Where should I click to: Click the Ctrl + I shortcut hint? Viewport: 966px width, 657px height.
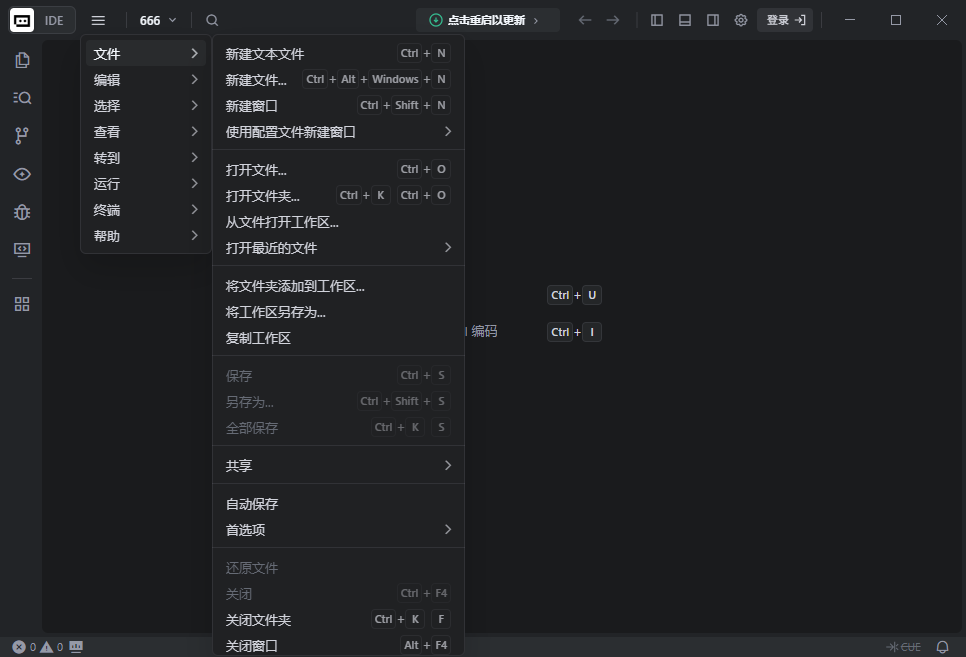(x=574, y=332)
